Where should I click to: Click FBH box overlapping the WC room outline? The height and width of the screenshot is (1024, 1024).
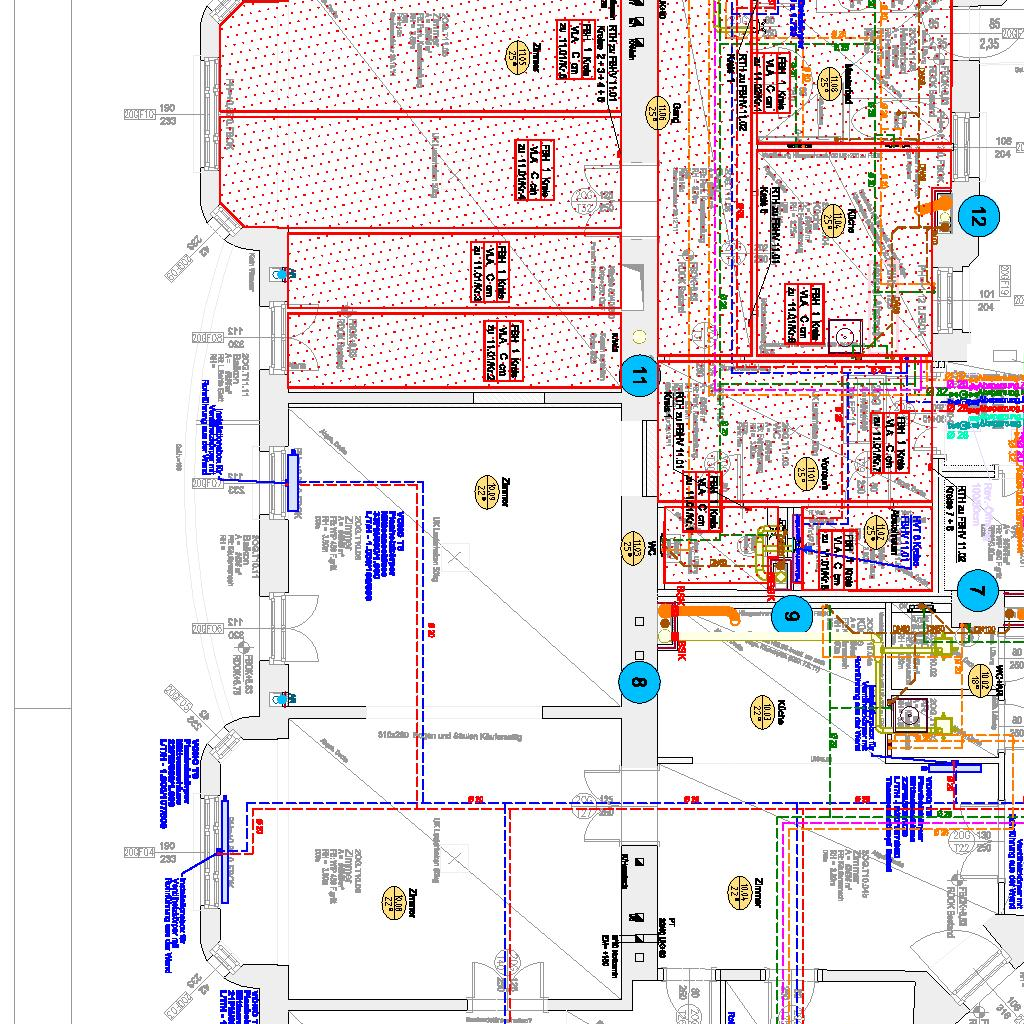click(x=702, y=502)
